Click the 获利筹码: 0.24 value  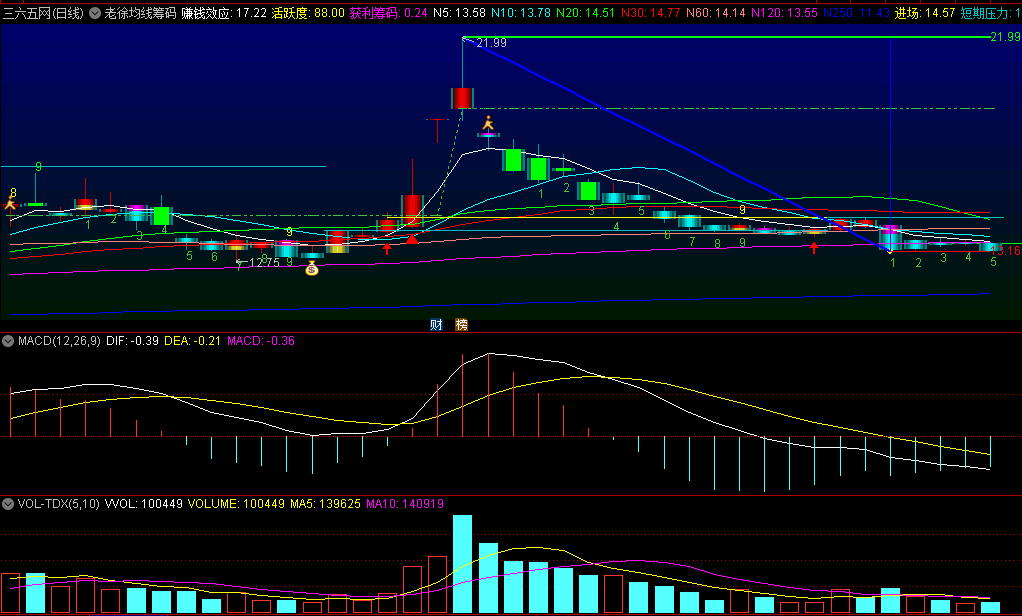(x=388, y=13)
